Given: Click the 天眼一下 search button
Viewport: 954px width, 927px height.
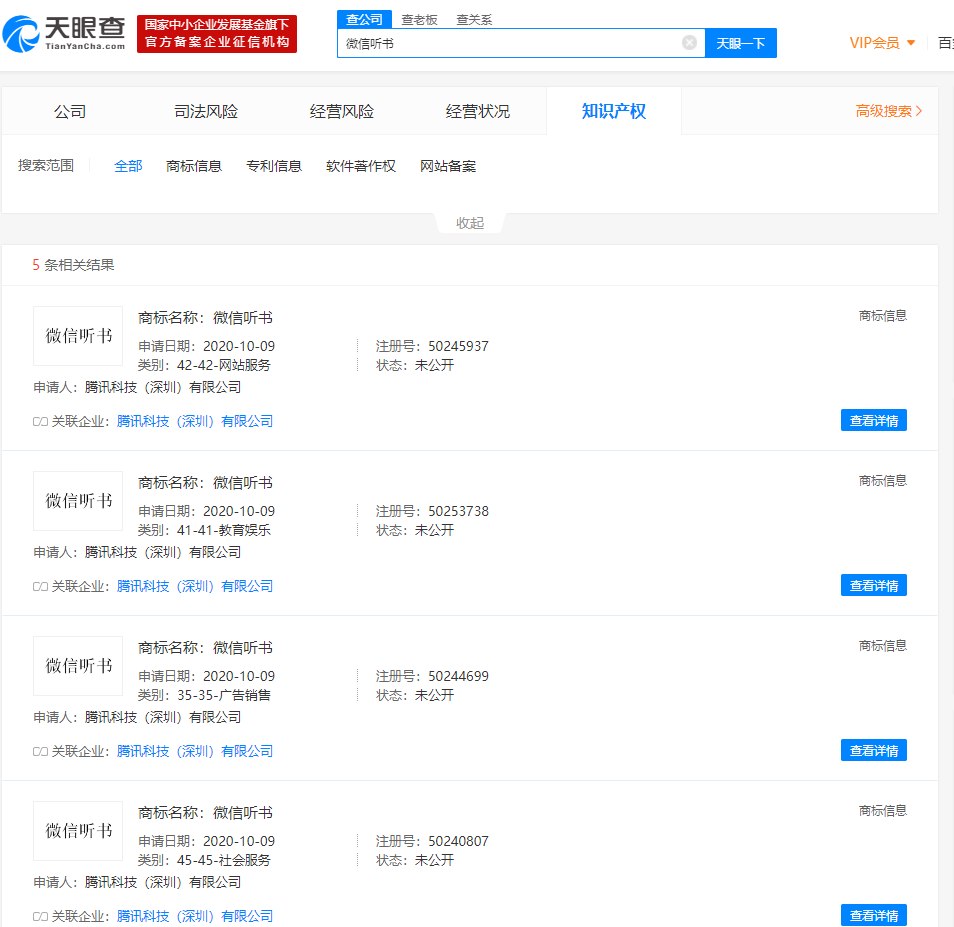Looking at the screenshot, I should (x=740, y=43).
